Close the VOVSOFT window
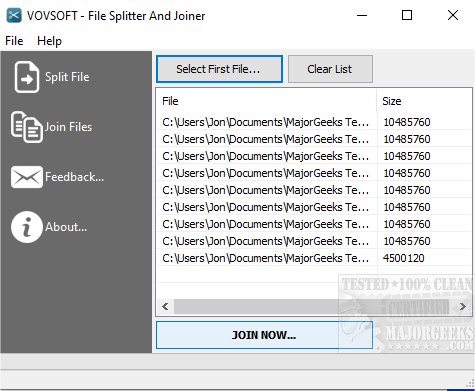 point(453,15)
